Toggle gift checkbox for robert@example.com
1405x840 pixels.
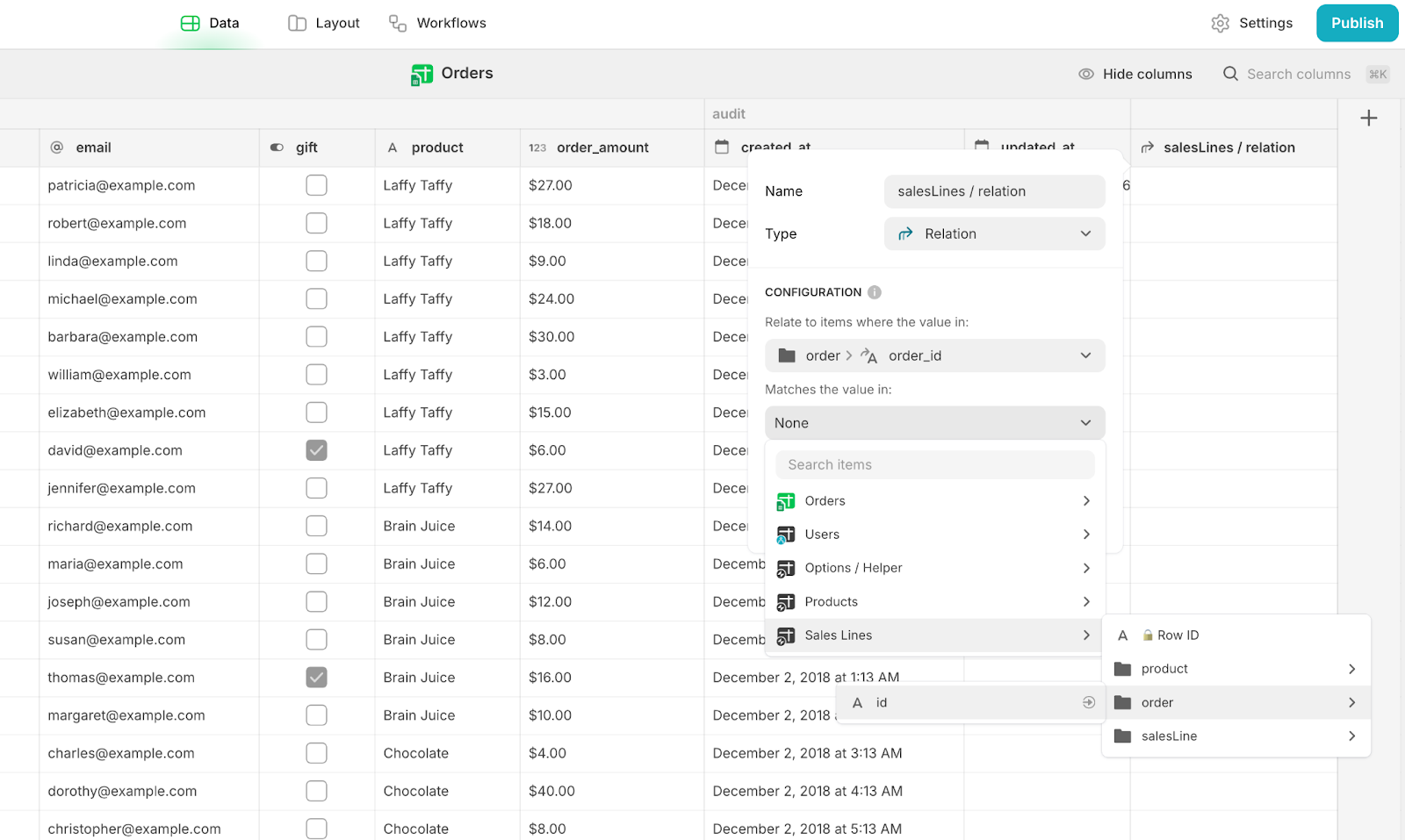point(316,223)
